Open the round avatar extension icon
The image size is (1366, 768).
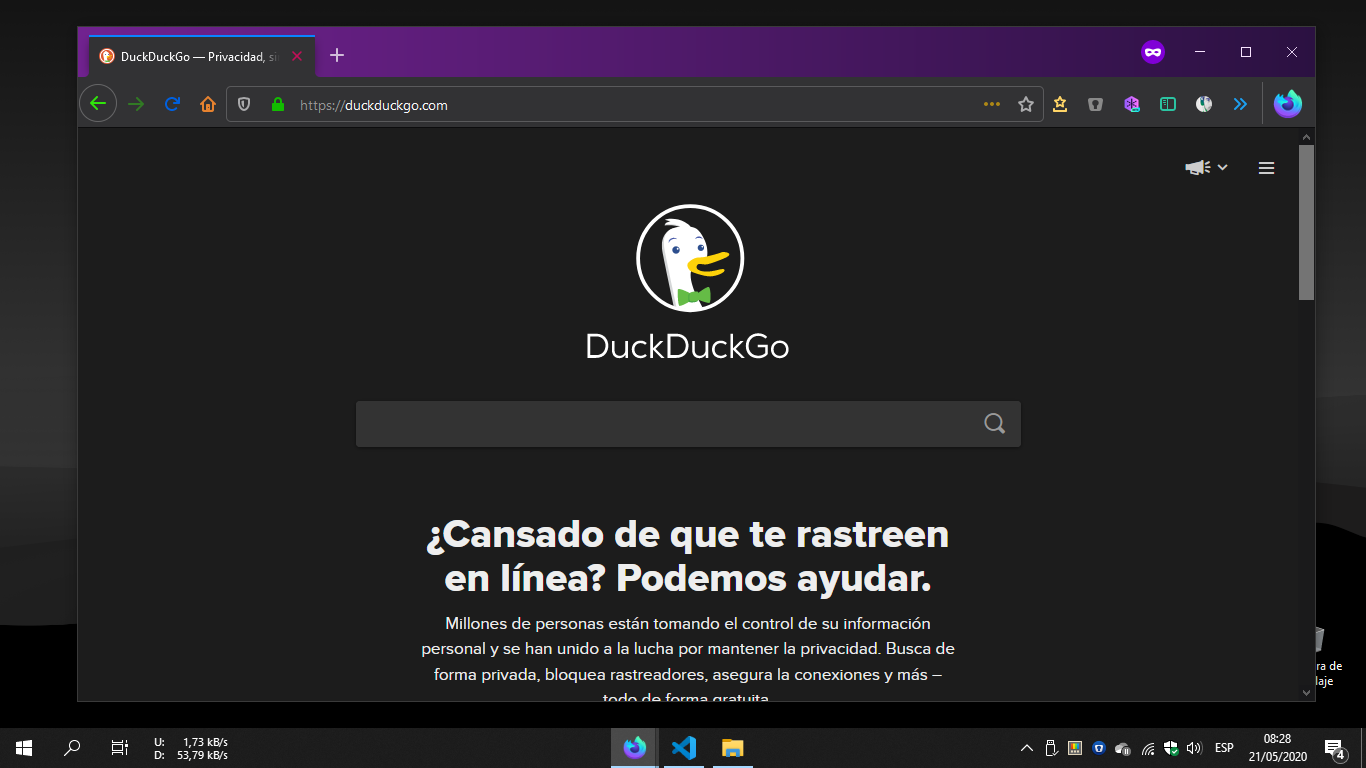point(1204,104)
